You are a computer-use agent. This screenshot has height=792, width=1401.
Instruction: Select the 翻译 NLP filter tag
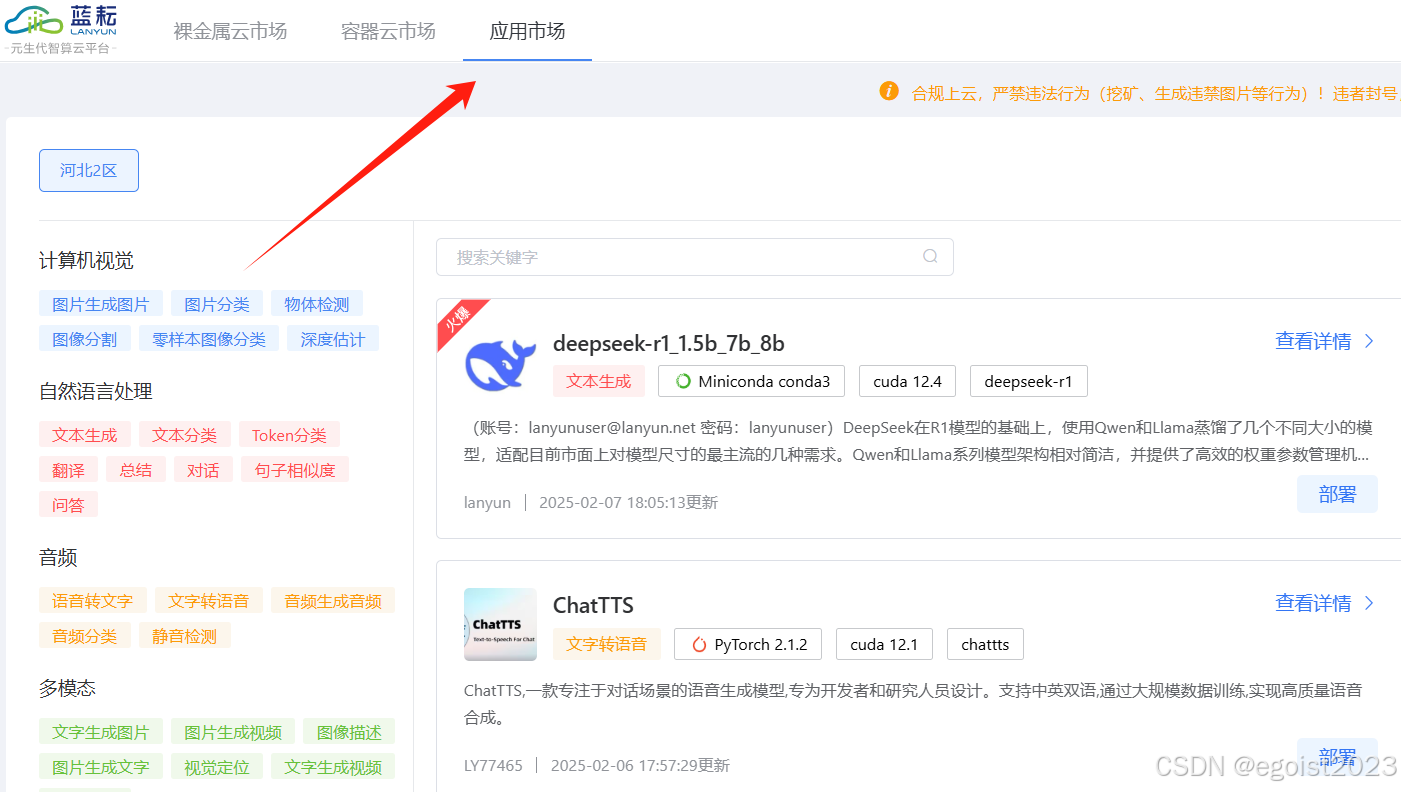68,469
